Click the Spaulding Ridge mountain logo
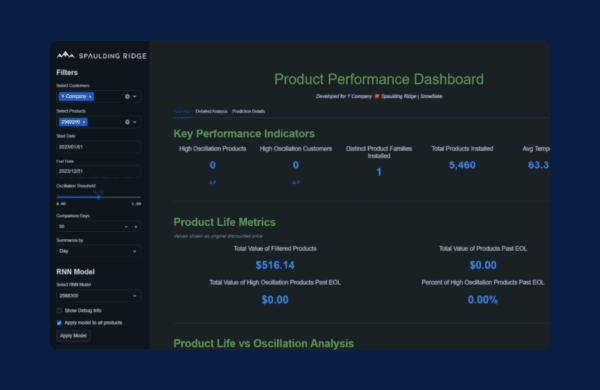This screenshot has height=390, width=600. point(65,55)
